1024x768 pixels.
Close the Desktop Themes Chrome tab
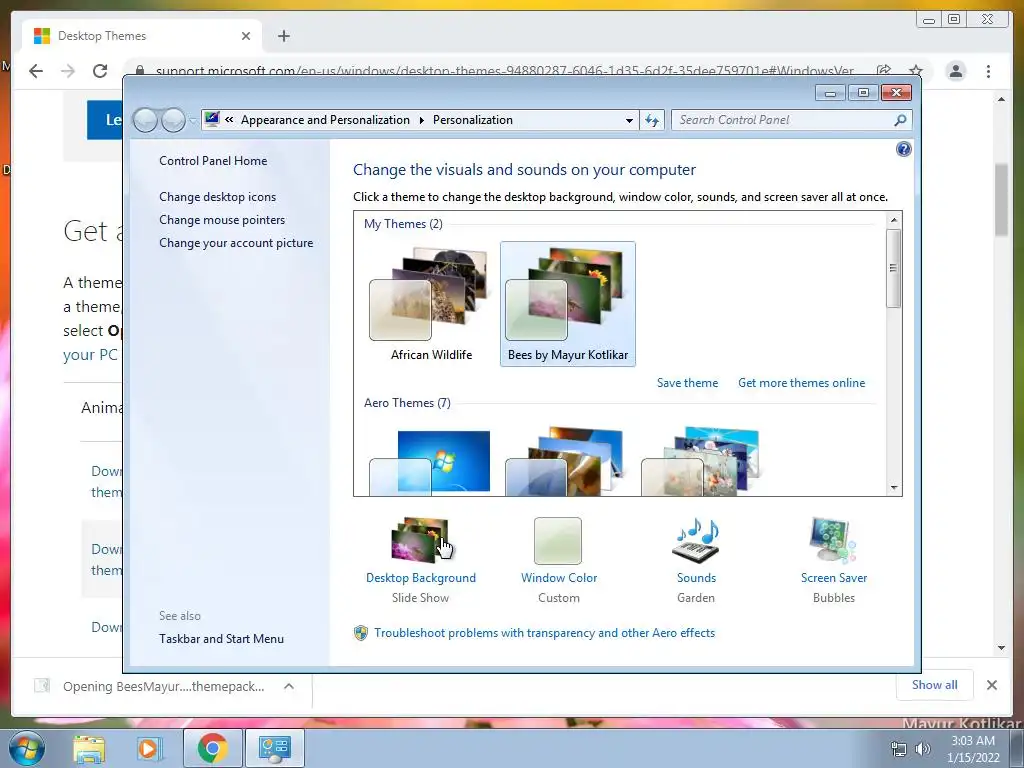tap(246, 36)
